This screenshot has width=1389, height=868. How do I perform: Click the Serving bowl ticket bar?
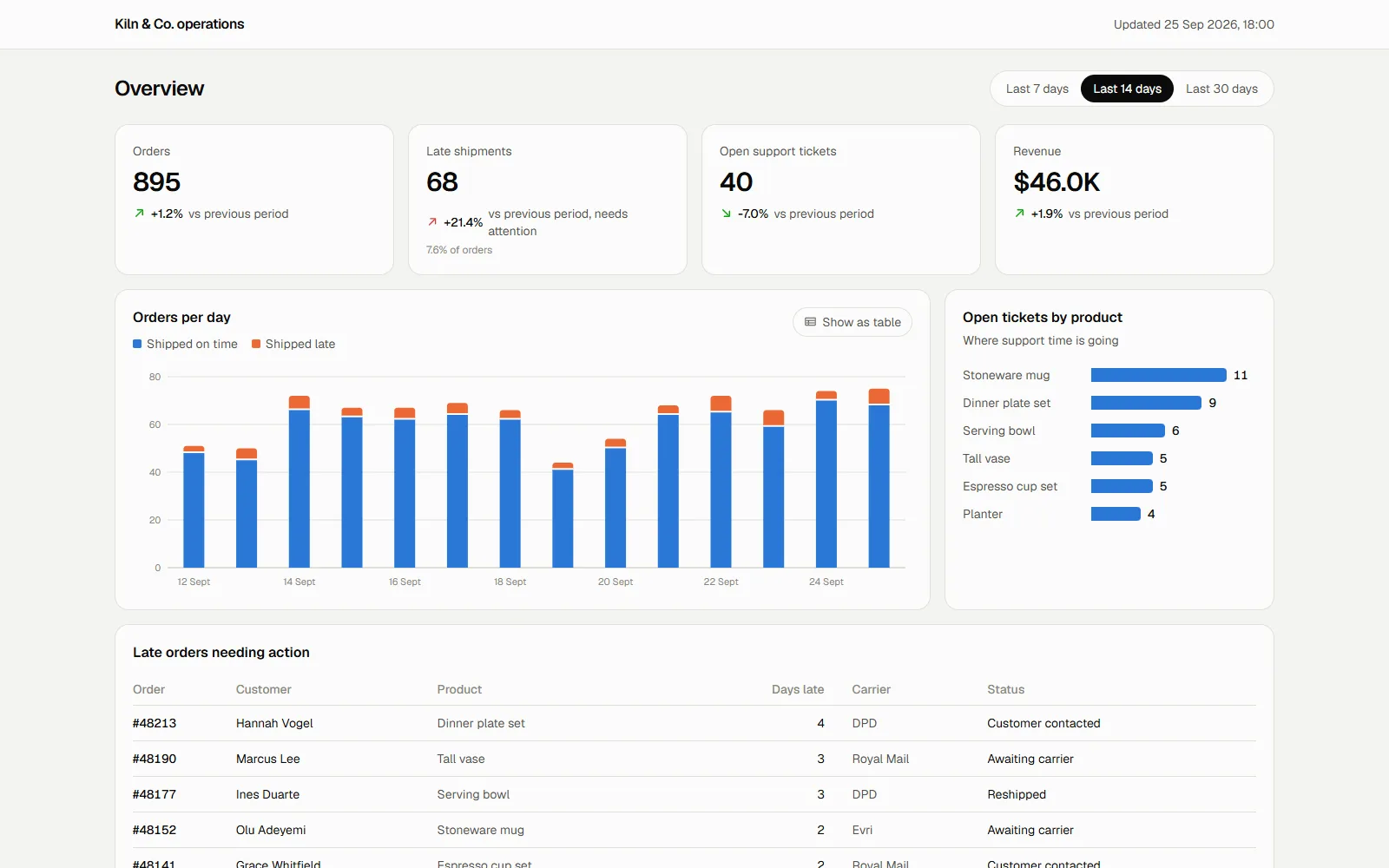(1128, 431)
